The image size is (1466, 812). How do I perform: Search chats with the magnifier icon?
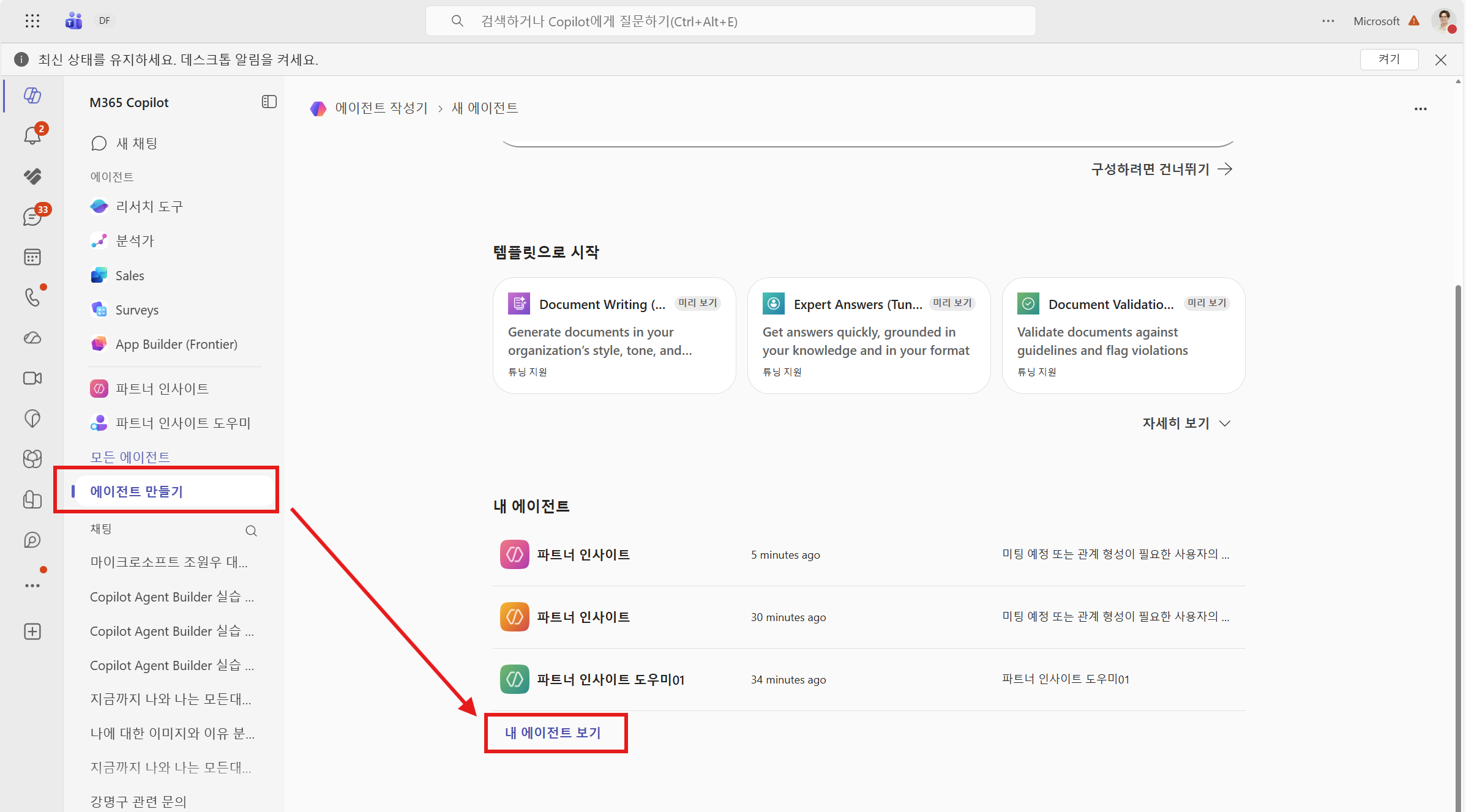(x=251, y=531)
